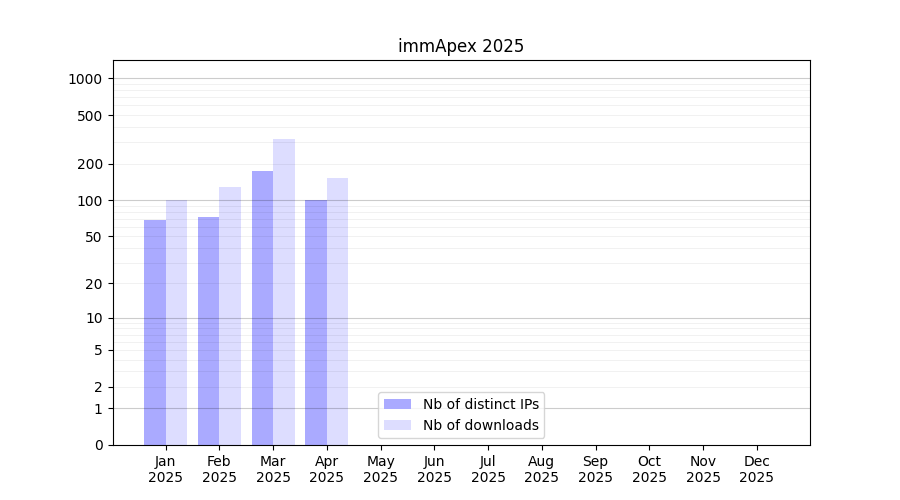Click the light blue legend swatch for downloads
This screenshot has width=900, height=500.
tap(397, 425)
